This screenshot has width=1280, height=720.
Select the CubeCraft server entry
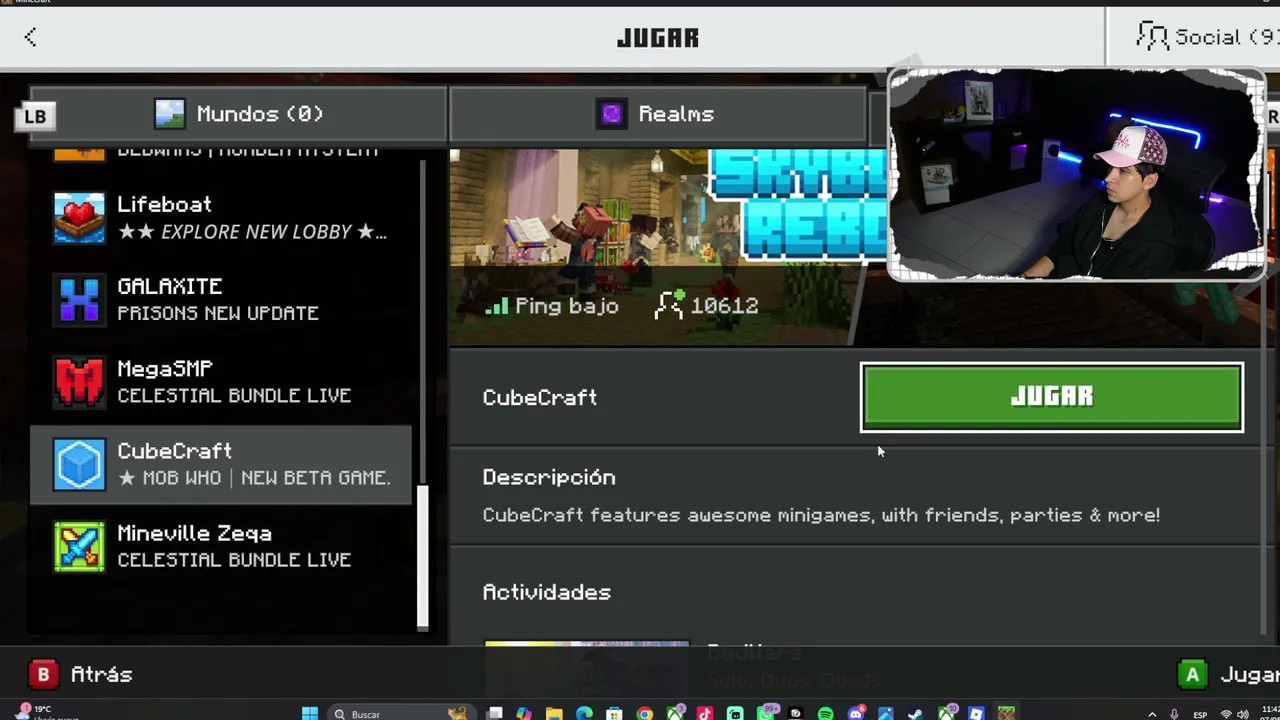220,464
